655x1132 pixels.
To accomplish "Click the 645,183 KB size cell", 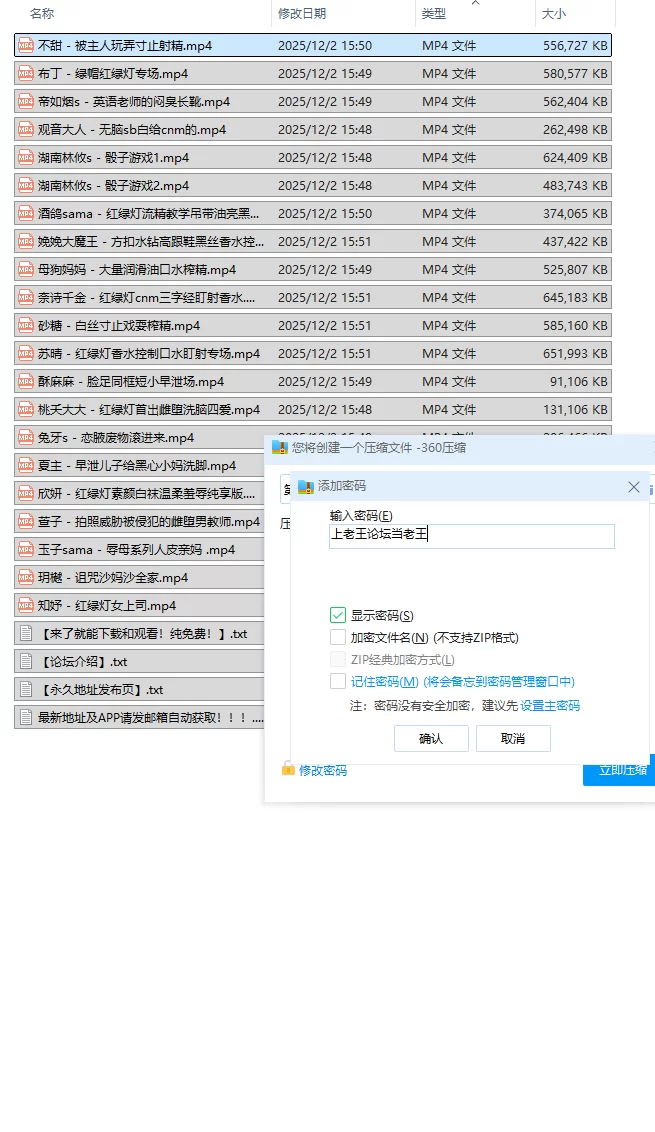I will pyautogui.click(x=576, y=297).
